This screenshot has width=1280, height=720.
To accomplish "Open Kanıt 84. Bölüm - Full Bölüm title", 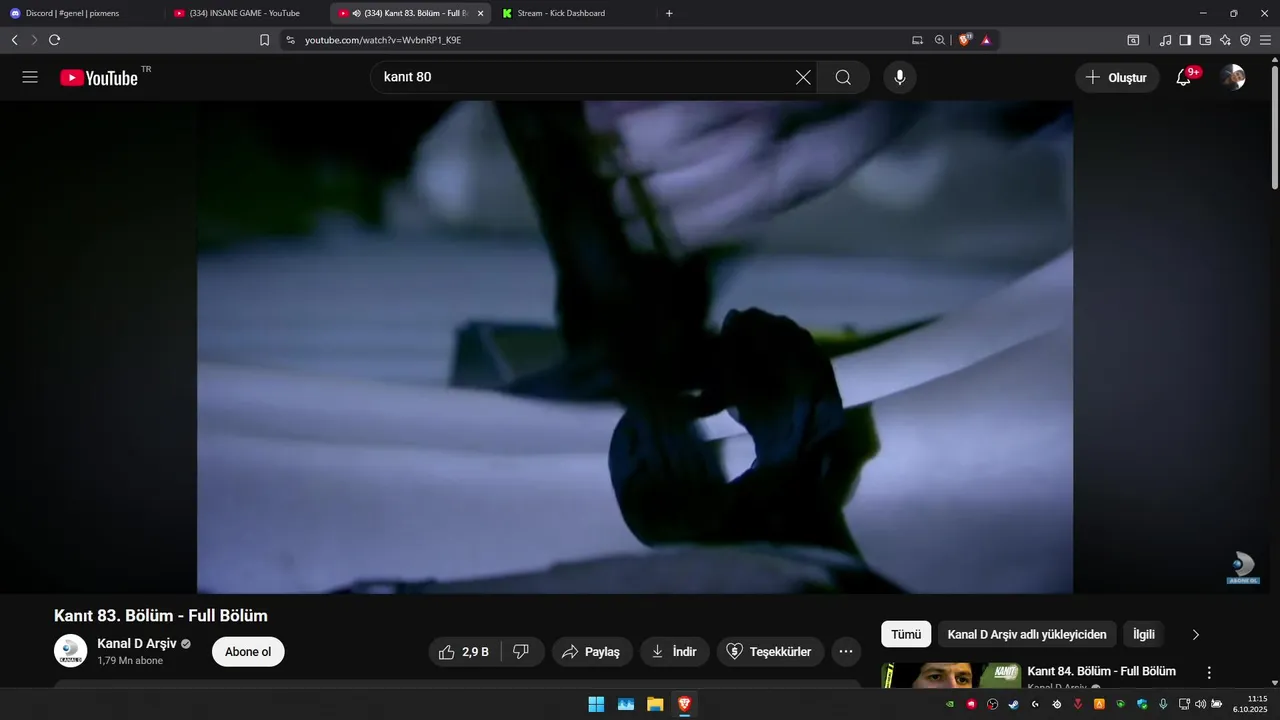I will click(x=1102, y=671).
